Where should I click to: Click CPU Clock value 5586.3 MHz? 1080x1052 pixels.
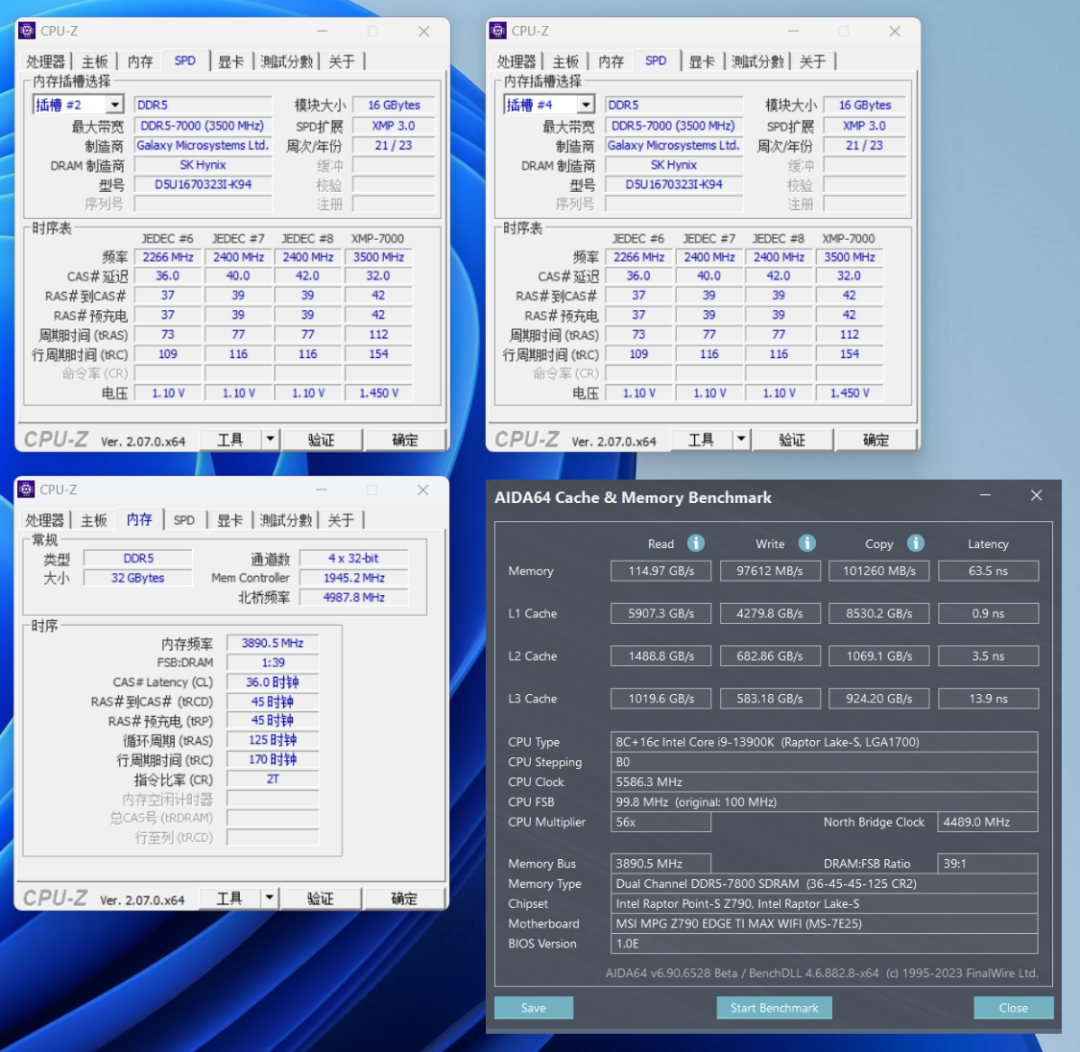[824, 782]
